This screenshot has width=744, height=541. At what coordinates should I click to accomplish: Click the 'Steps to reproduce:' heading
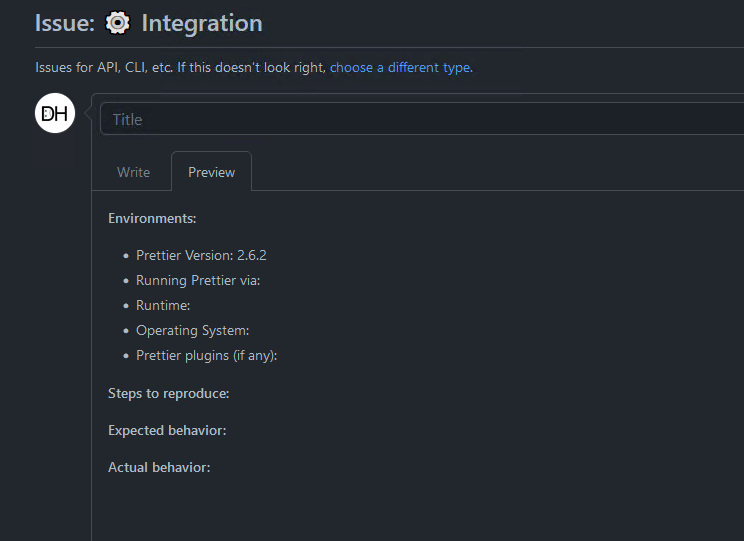(168, 393)
